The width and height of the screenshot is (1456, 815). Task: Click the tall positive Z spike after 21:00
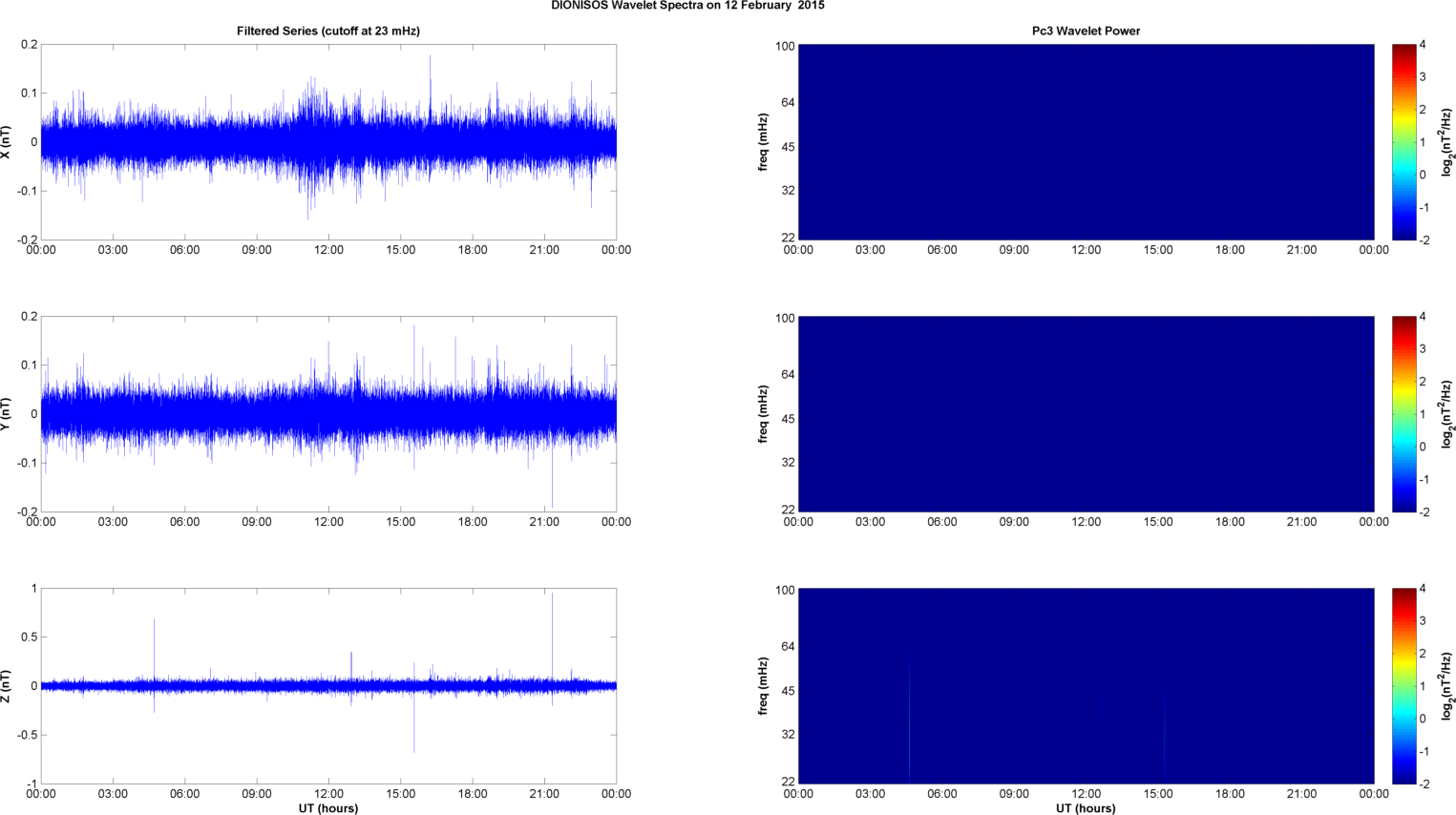pos(552,635)
